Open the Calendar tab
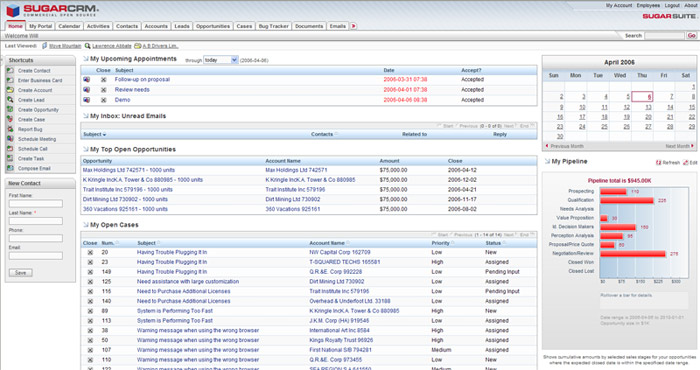This screenshot has height=370, width=700. pos(69,26)
